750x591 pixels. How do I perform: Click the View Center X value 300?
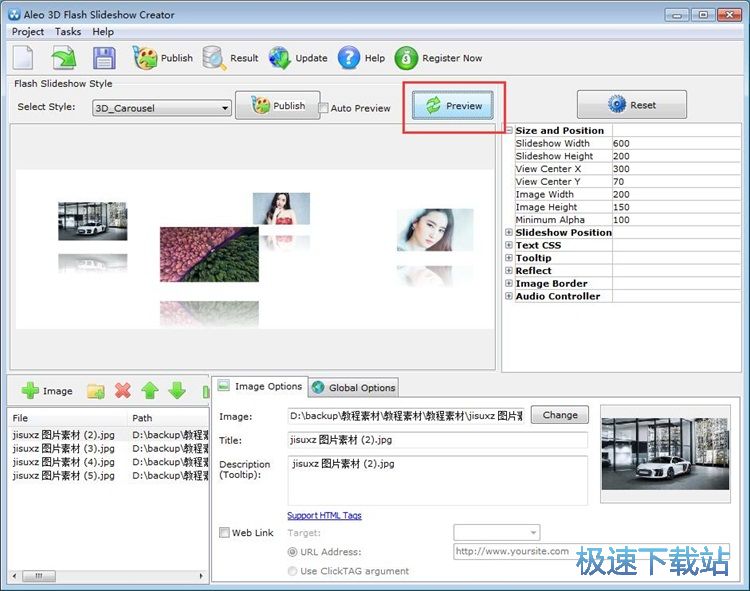[x=676, y=169]
